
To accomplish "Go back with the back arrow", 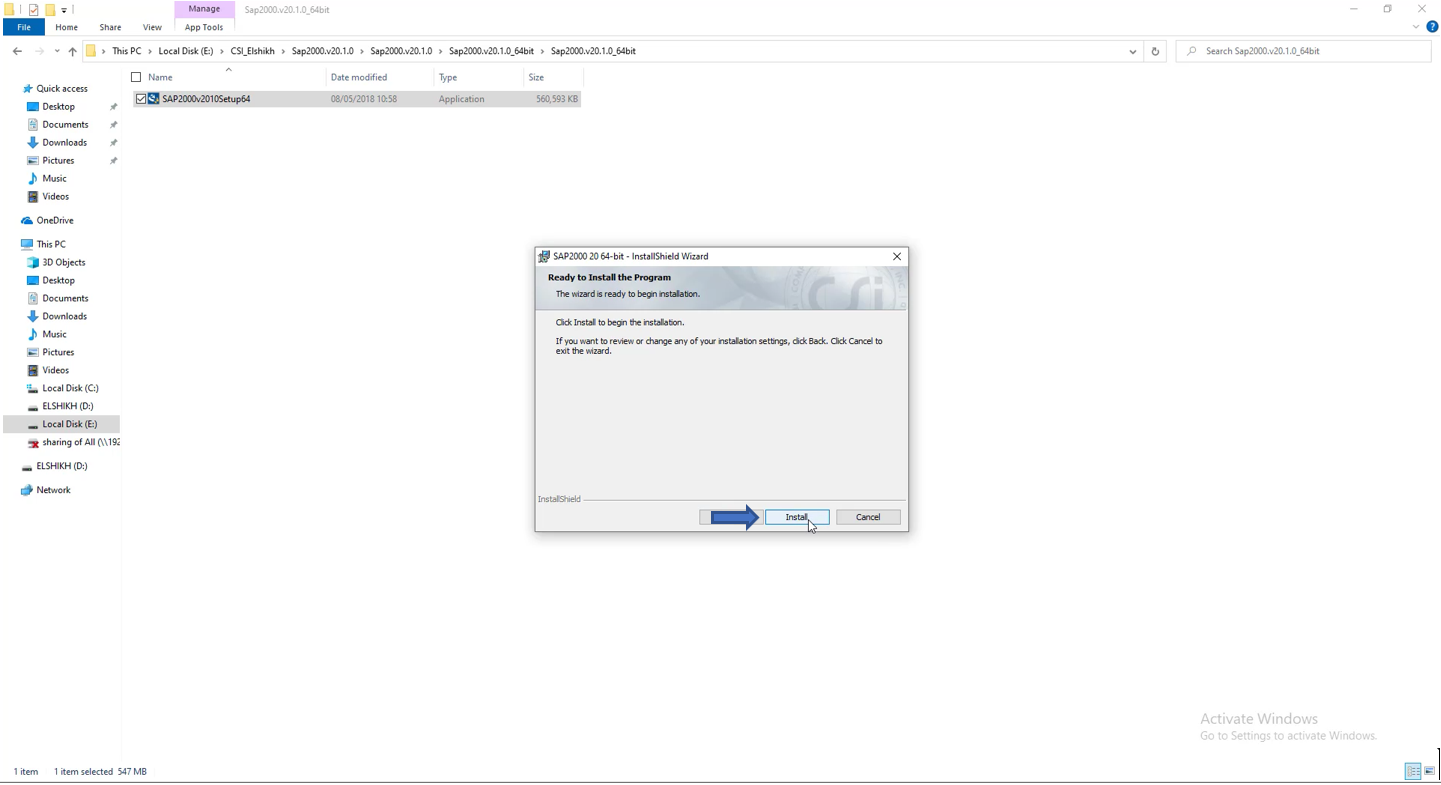I will (x=17, y=51).
